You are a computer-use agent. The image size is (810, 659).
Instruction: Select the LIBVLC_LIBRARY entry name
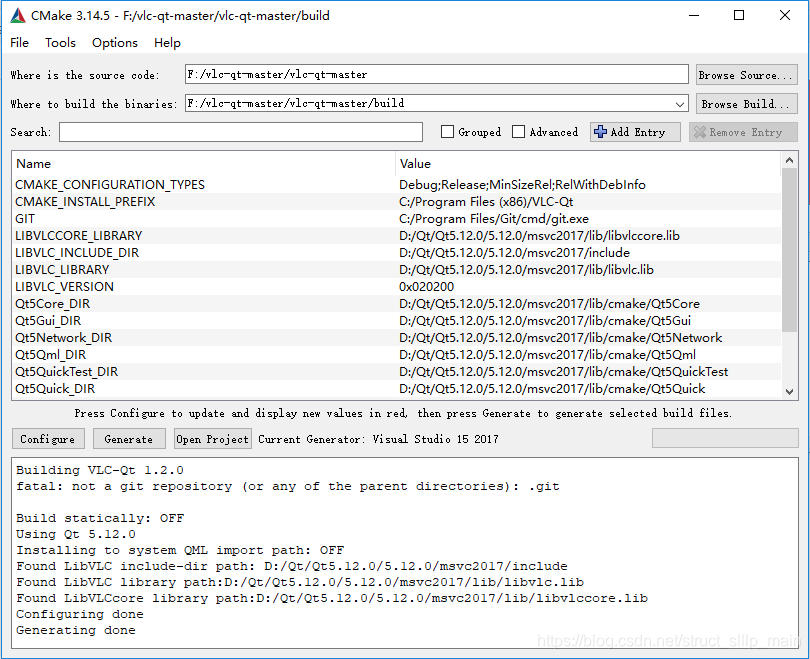pos(62,270)
